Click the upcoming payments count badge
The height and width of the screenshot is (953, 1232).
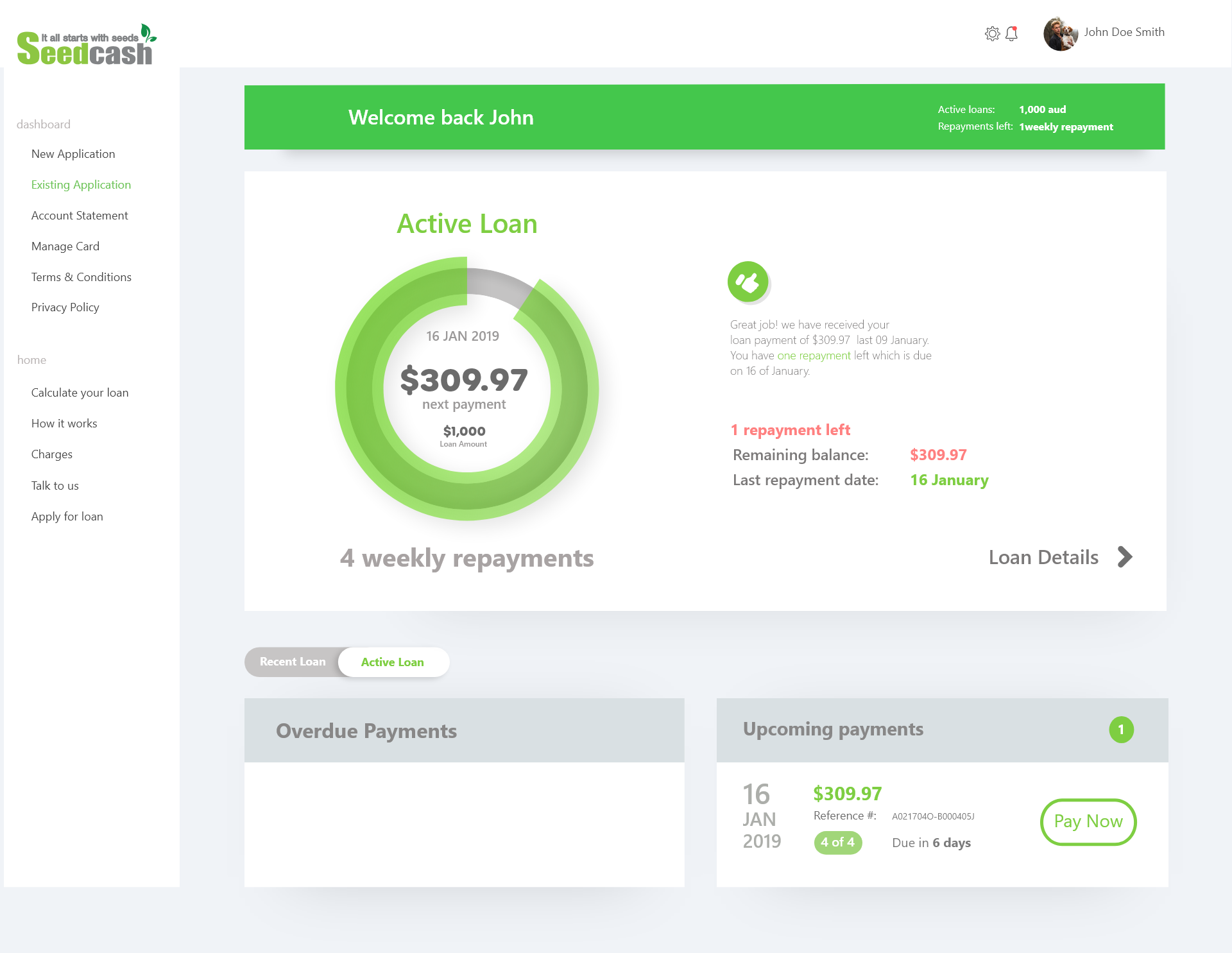[x=1121, y=730]
